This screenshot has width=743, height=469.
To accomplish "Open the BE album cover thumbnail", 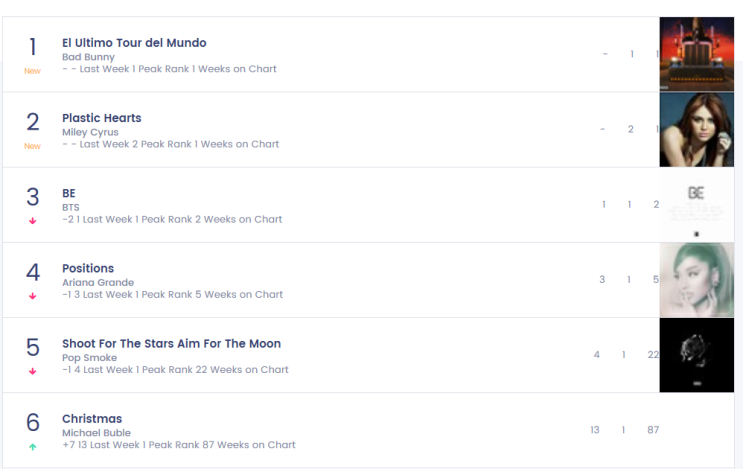I will [697, 205].
